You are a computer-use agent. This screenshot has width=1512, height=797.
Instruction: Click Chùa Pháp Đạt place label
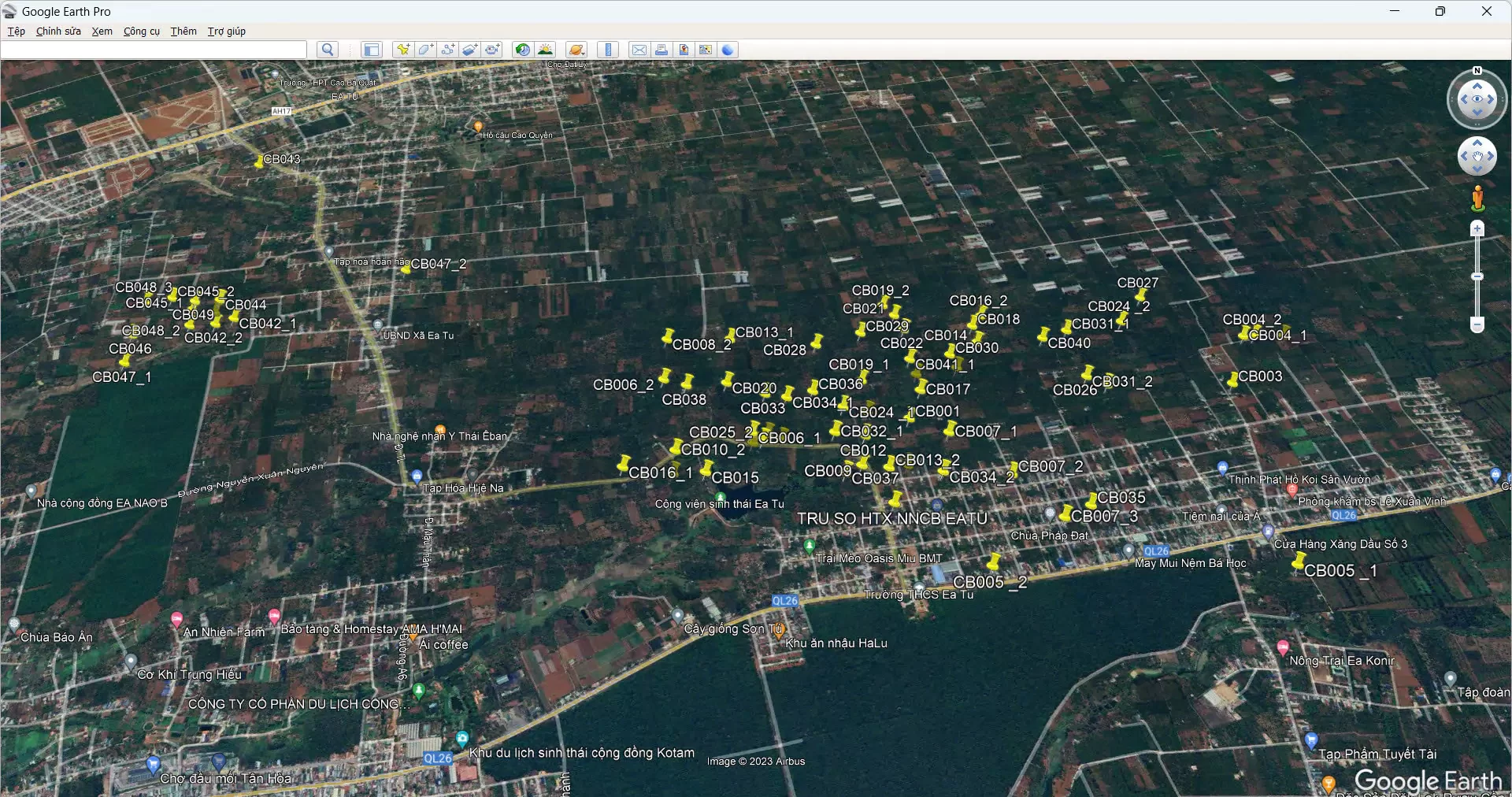[x=1050, y=536]
